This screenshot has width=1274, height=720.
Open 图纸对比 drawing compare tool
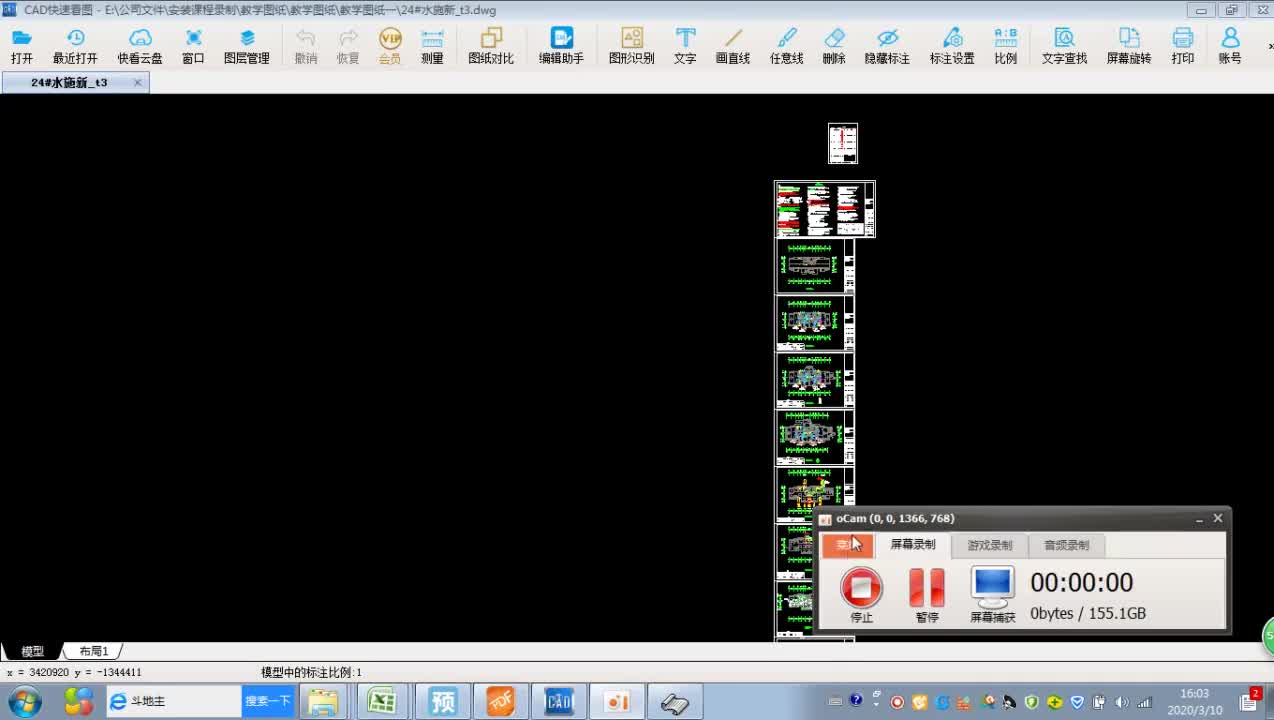click(491, 46)
